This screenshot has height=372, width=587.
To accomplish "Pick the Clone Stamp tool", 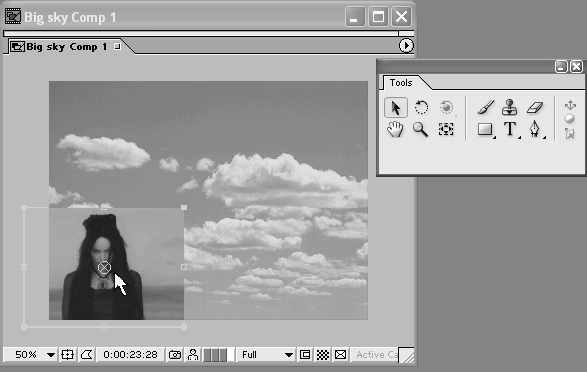I will [510, 107].
